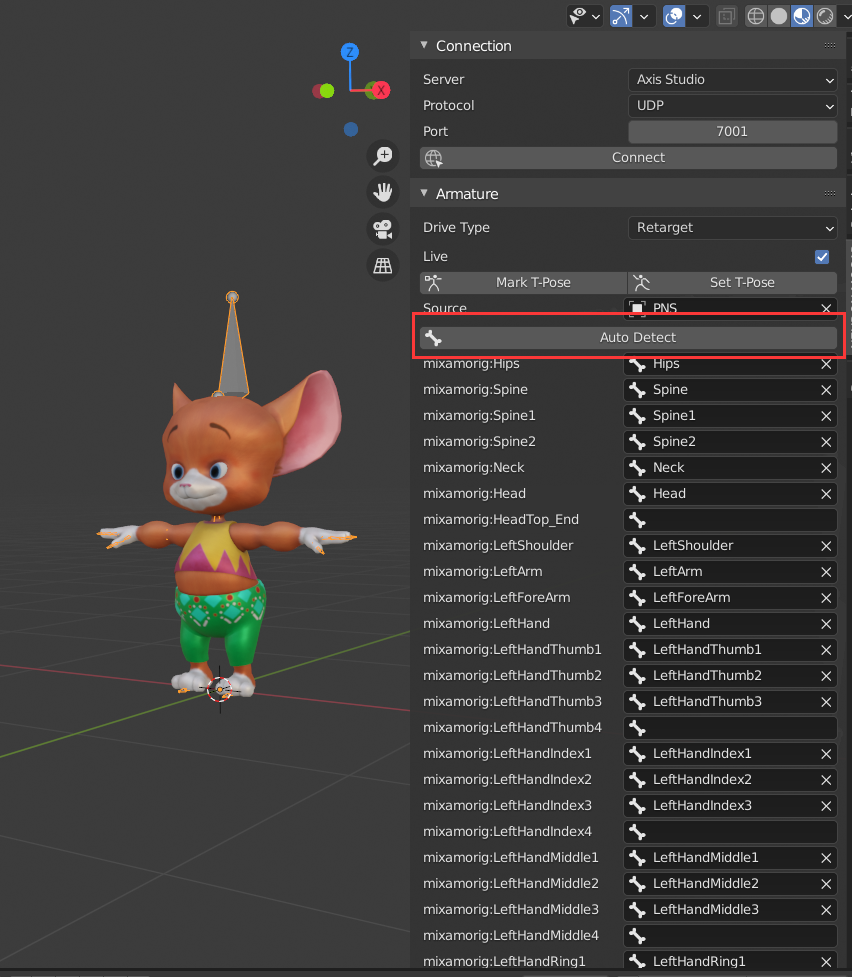
Task: Toggle viewport overlays button
Action: point(674,16)
